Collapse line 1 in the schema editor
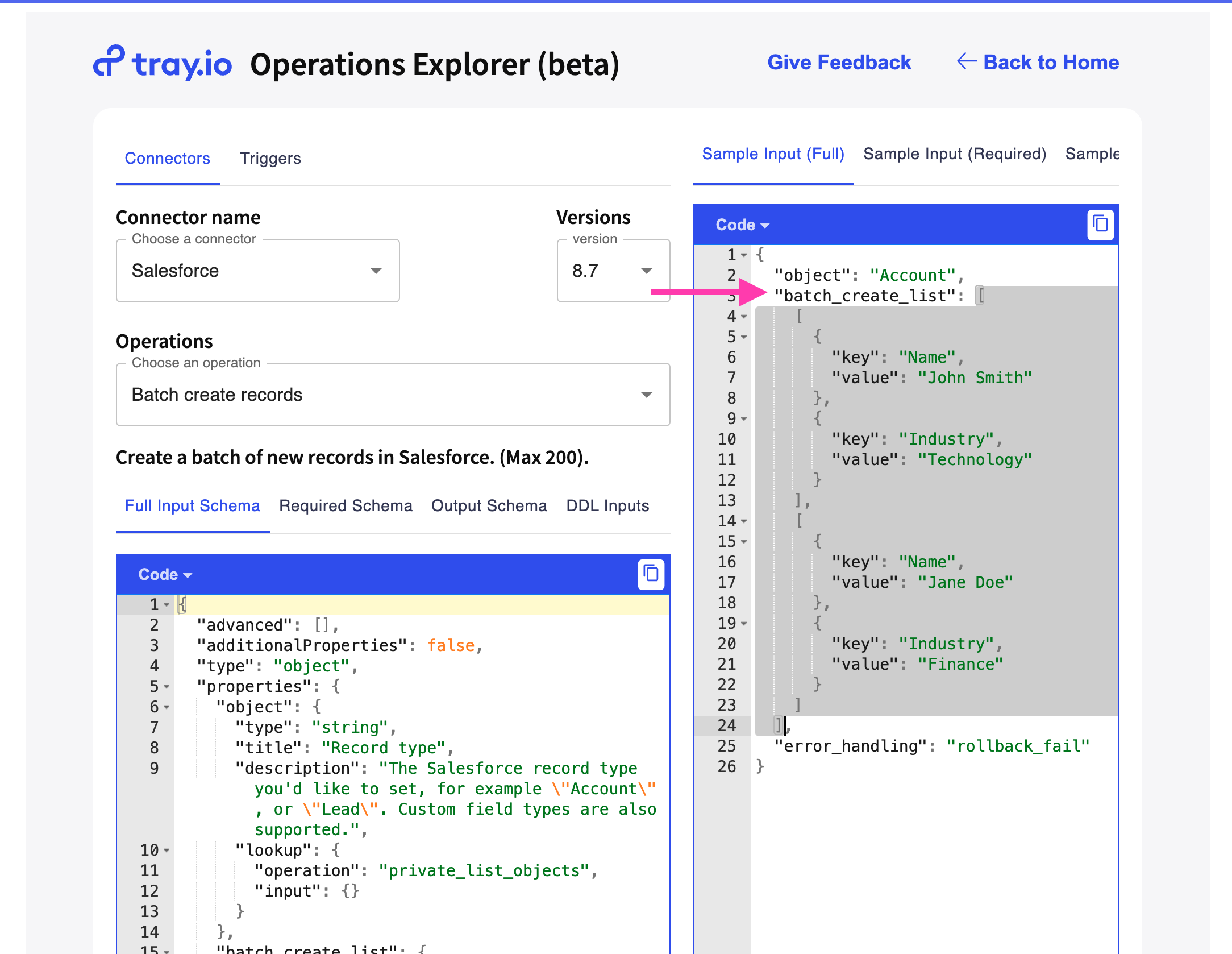Viewport: 1232px width, 954px height. tap(166, 604)
